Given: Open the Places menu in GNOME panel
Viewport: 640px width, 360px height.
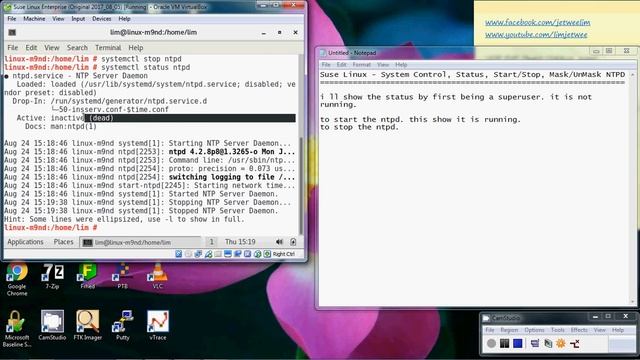Looking at the screenshot, I should tap(63, 242).
